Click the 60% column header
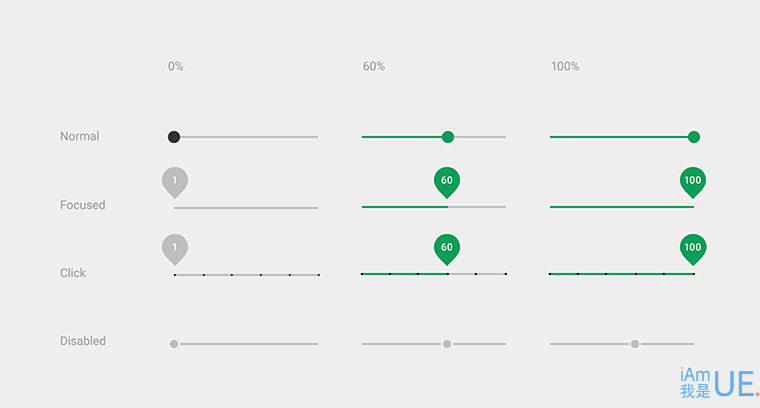The width and height of the screenshot is (760, 408). [374, 66]
